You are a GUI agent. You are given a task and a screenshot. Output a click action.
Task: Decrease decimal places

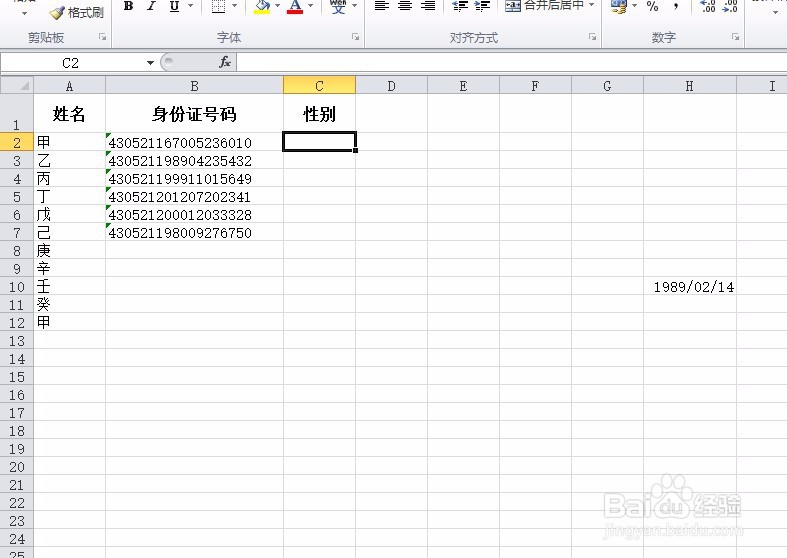coord(730,6)
